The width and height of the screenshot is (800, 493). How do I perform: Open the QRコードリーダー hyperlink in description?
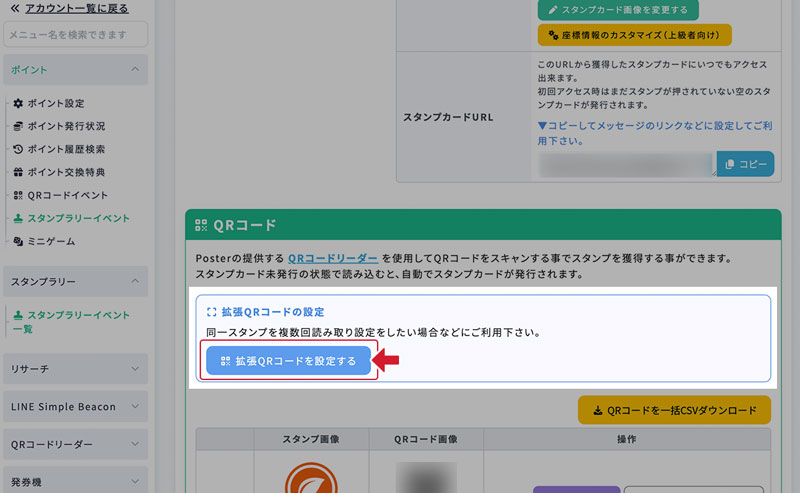pyautogui.click(x=333, y=258)
